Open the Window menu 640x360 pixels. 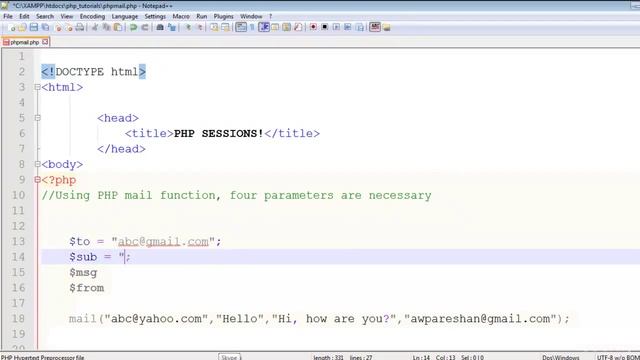(251, 16)
